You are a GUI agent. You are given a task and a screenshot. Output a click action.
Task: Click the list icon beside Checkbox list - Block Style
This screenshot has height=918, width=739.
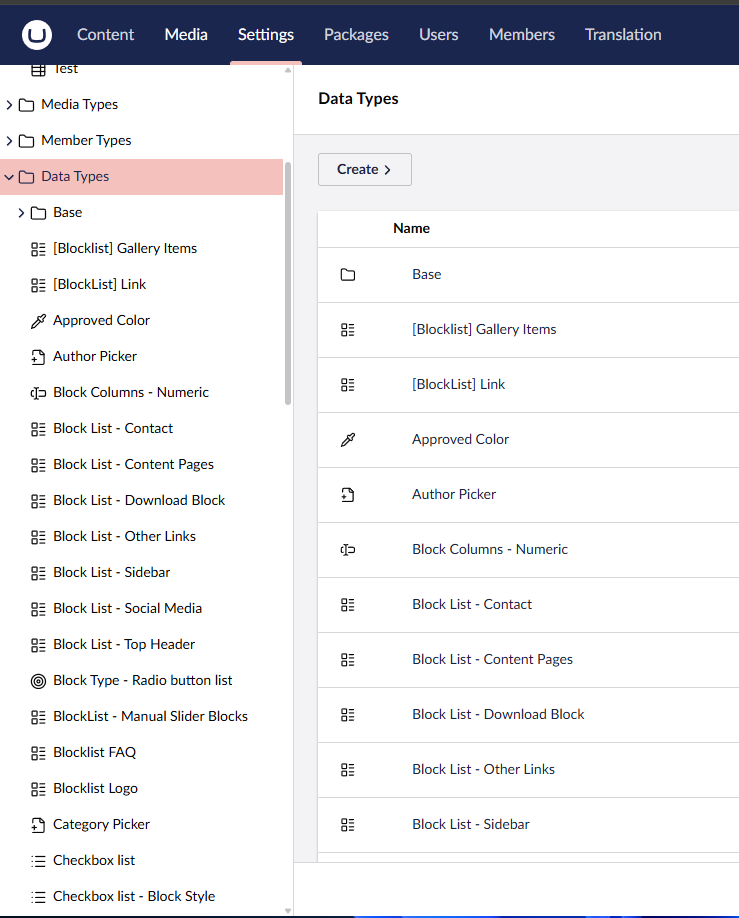(37, 896)
